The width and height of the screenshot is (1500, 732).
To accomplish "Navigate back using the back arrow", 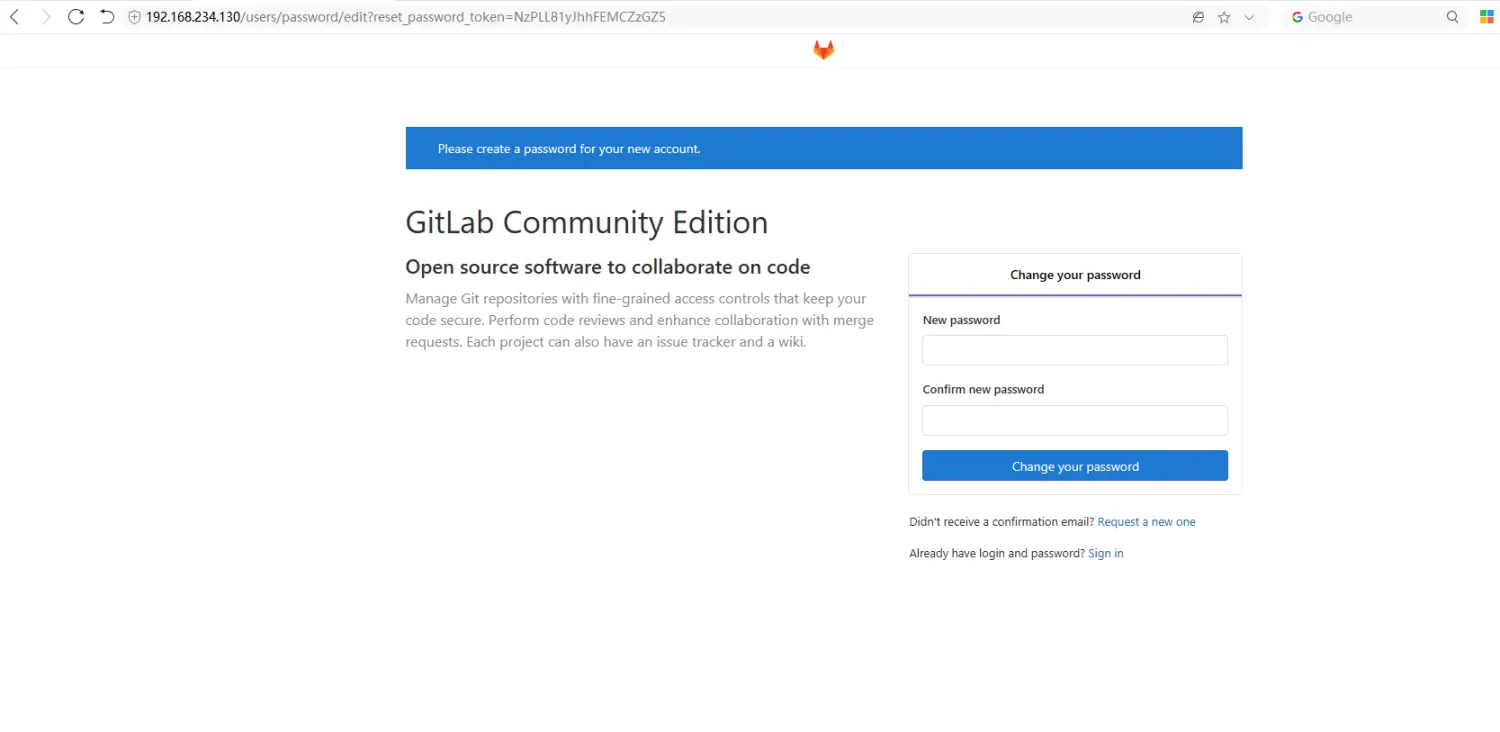I will coord(15,16).
